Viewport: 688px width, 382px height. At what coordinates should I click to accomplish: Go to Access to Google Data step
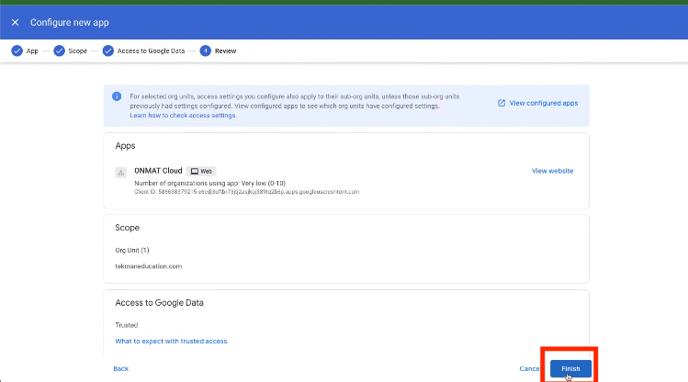(x=151, y=51)
